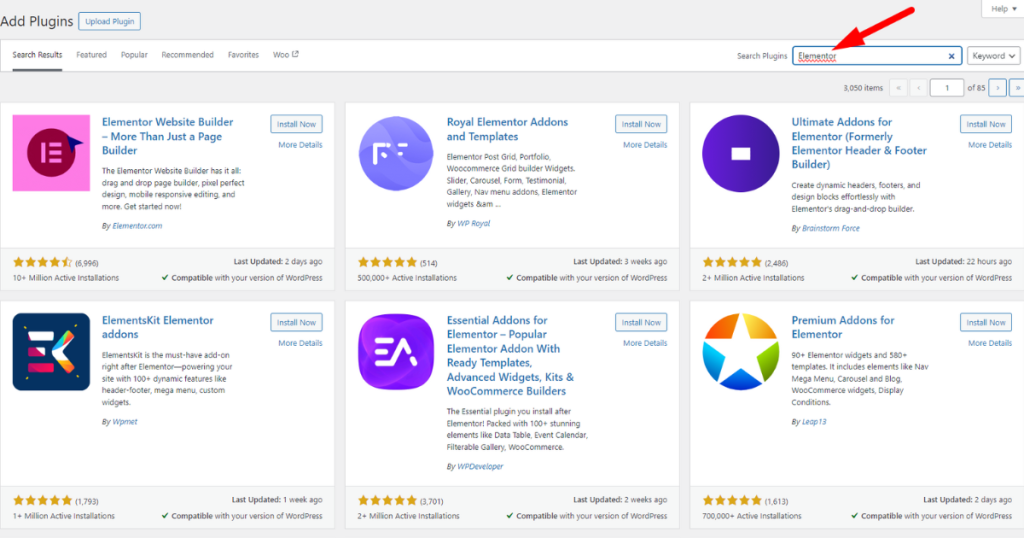1024x538 pixels.
Task: Click the Elementor Website Builder star rating
Action: [42, 262]
